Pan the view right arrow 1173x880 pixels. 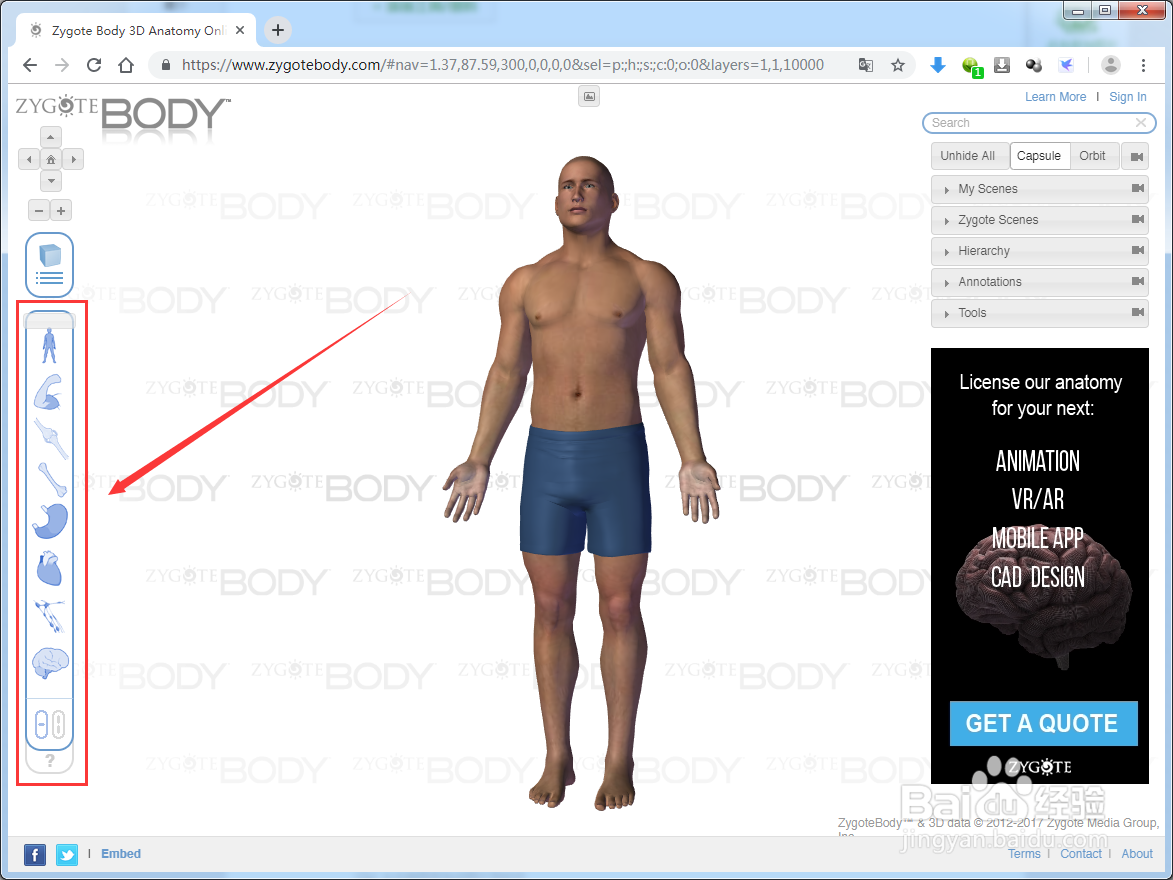(73, 159)
